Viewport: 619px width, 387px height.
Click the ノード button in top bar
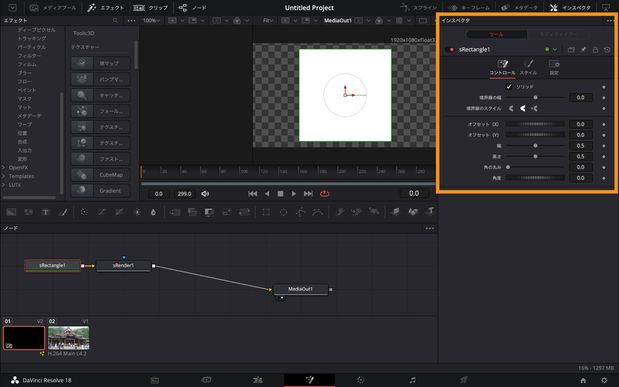[x=192, y=8]
